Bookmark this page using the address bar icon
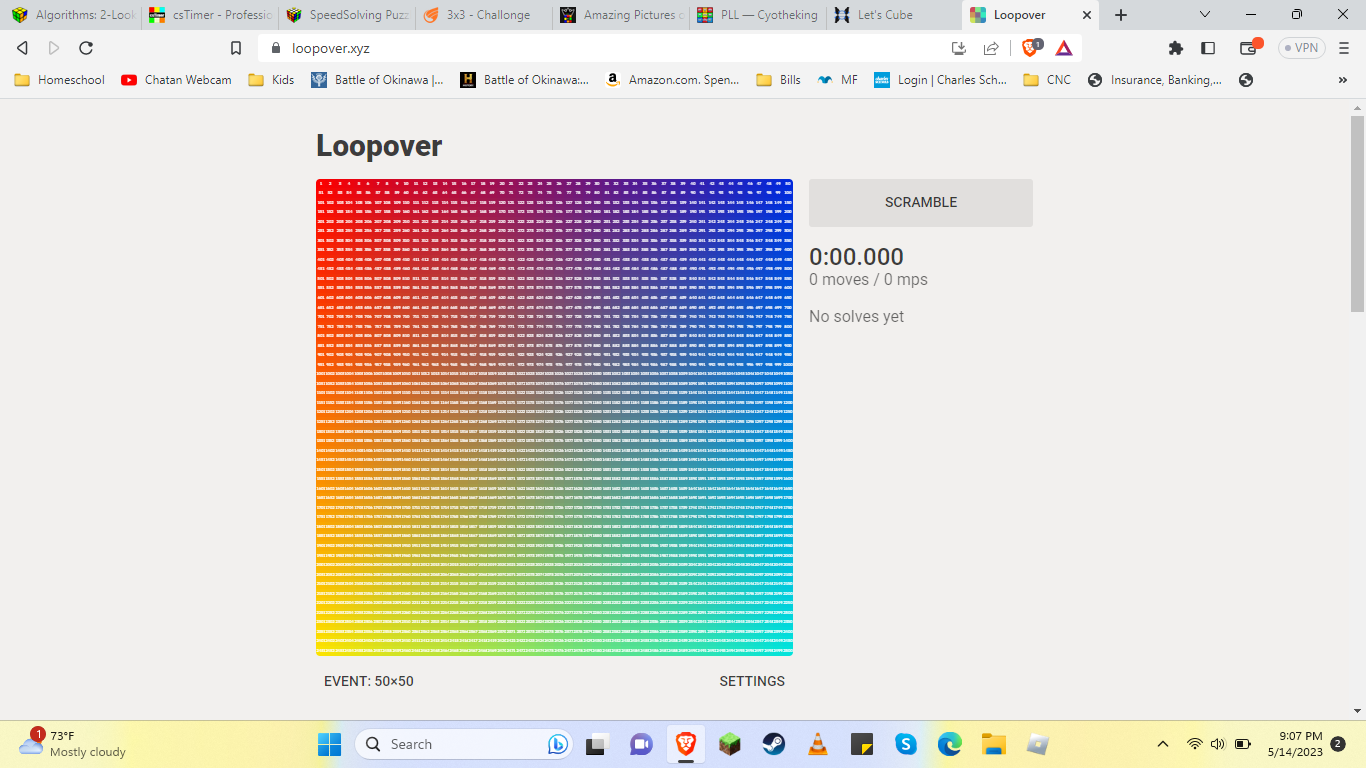Viewport: 1366px width, 768px height. coord(236,48)
